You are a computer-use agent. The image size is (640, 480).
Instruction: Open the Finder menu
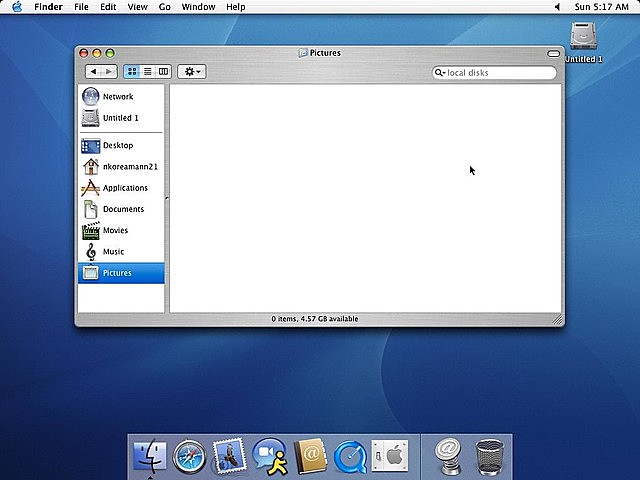pyautogui.click(x=48, y=7)
